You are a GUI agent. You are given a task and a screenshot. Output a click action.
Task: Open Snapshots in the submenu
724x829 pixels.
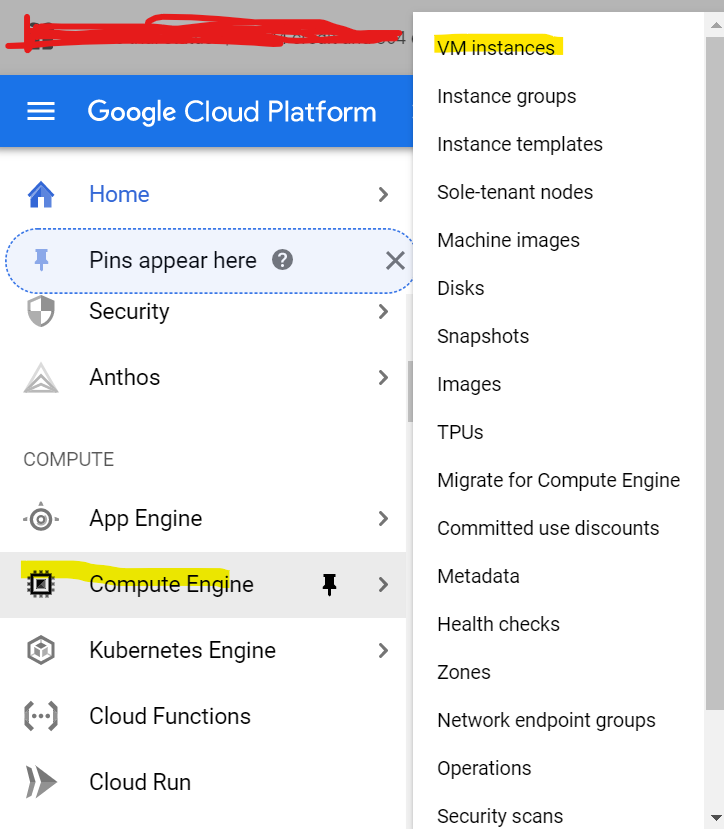[483, 337]
